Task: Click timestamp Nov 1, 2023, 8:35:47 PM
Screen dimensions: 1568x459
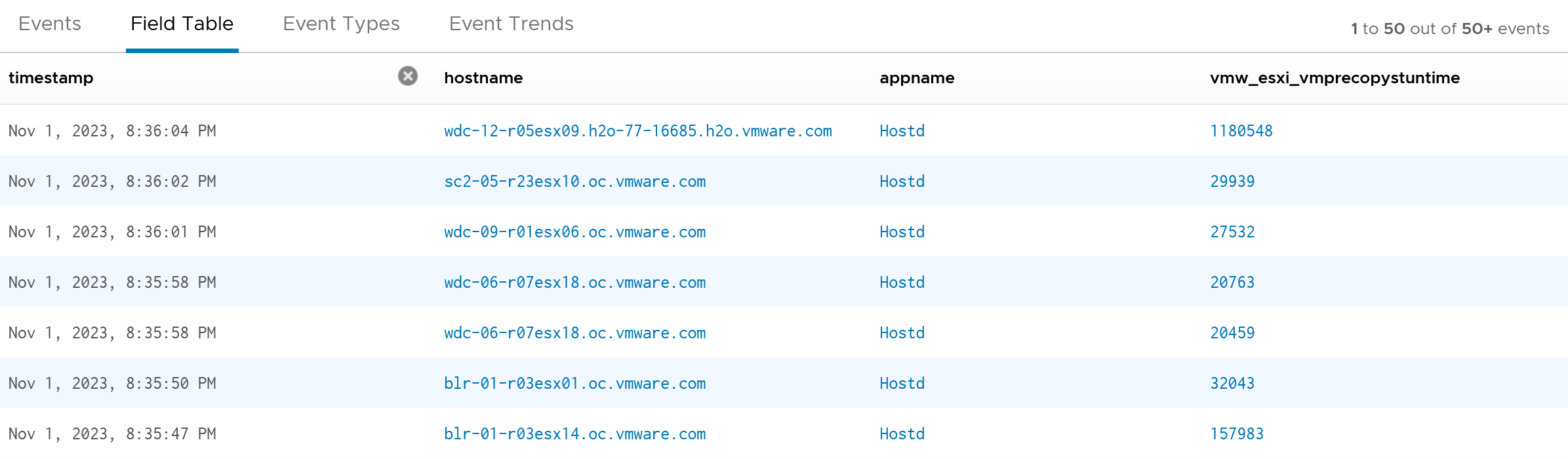Action: pyautogui.click(x=112, y=434)
